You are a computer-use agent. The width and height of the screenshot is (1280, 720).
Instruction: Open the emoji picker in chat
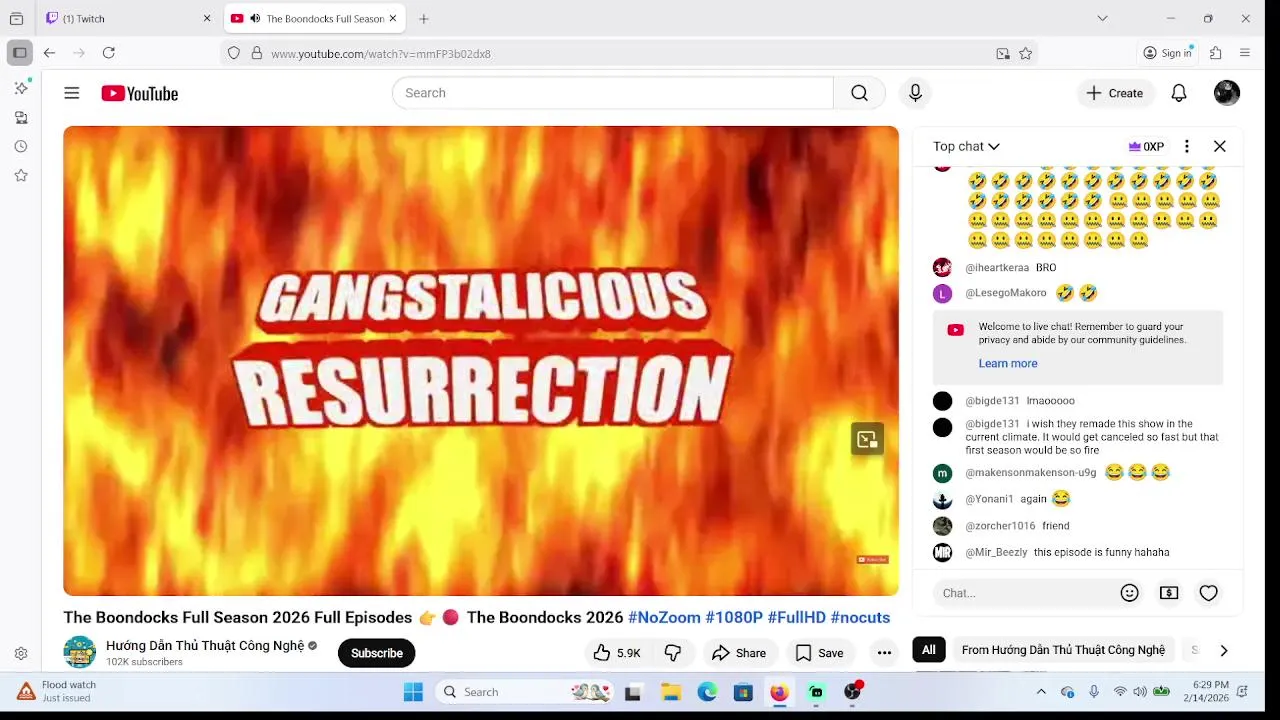(x=1130, y=593)
